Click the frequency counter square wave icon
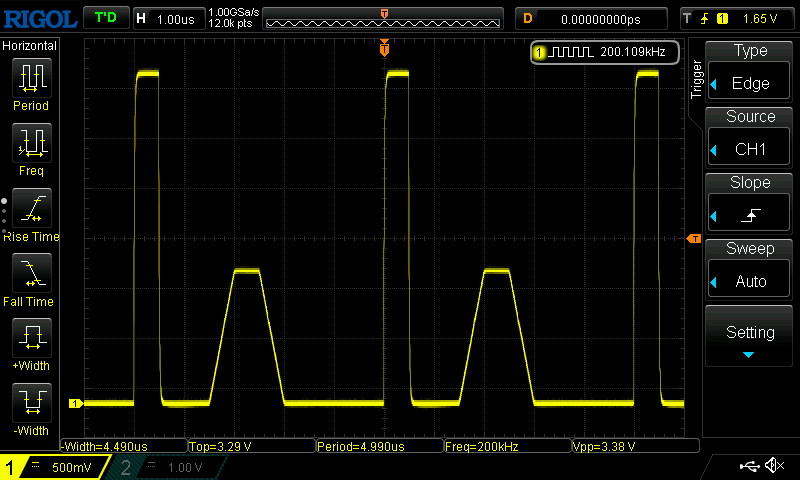Screen dimensions: 800x480 [x=571, y=52]
